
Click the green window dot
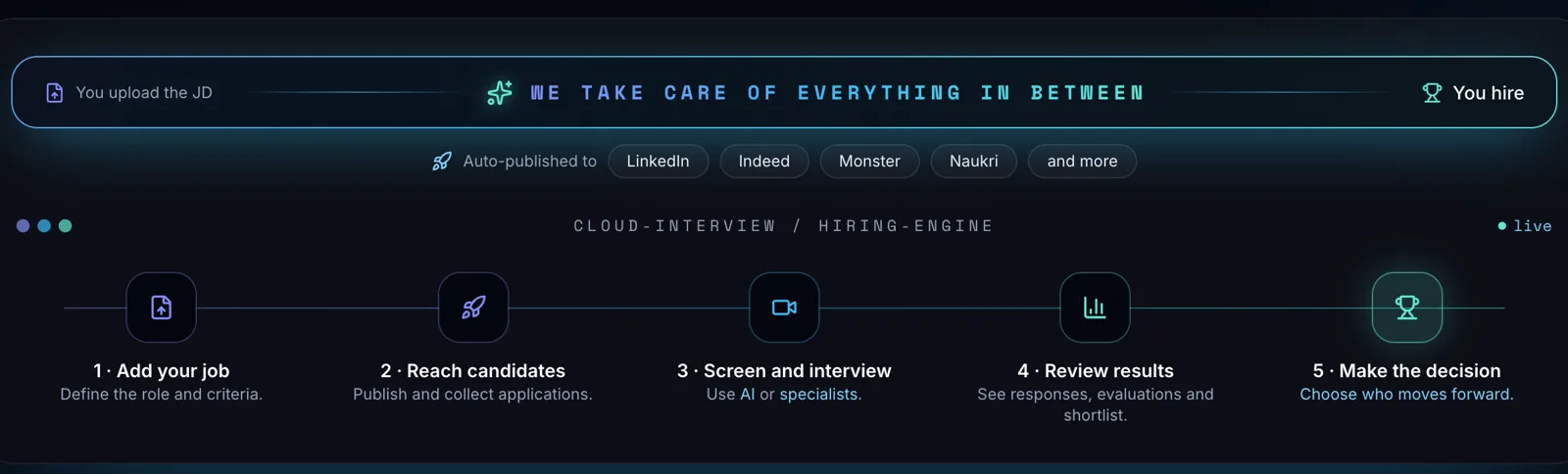[x=66, y=226]
